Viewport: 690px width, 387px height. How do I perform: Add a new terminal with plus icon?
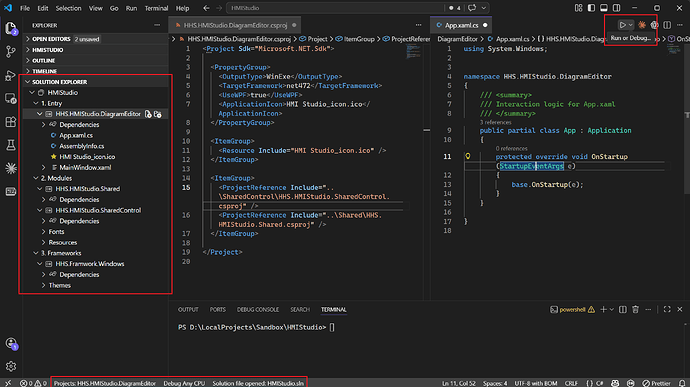pos(603,310)
